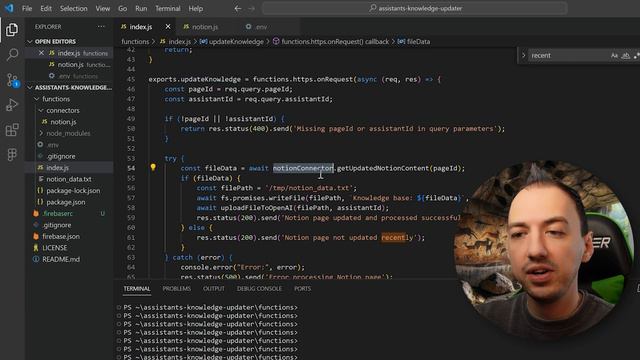
Task: Collapse the ASSISTANTS-KNOWLEDGE project section
Action: pos(69,87)
